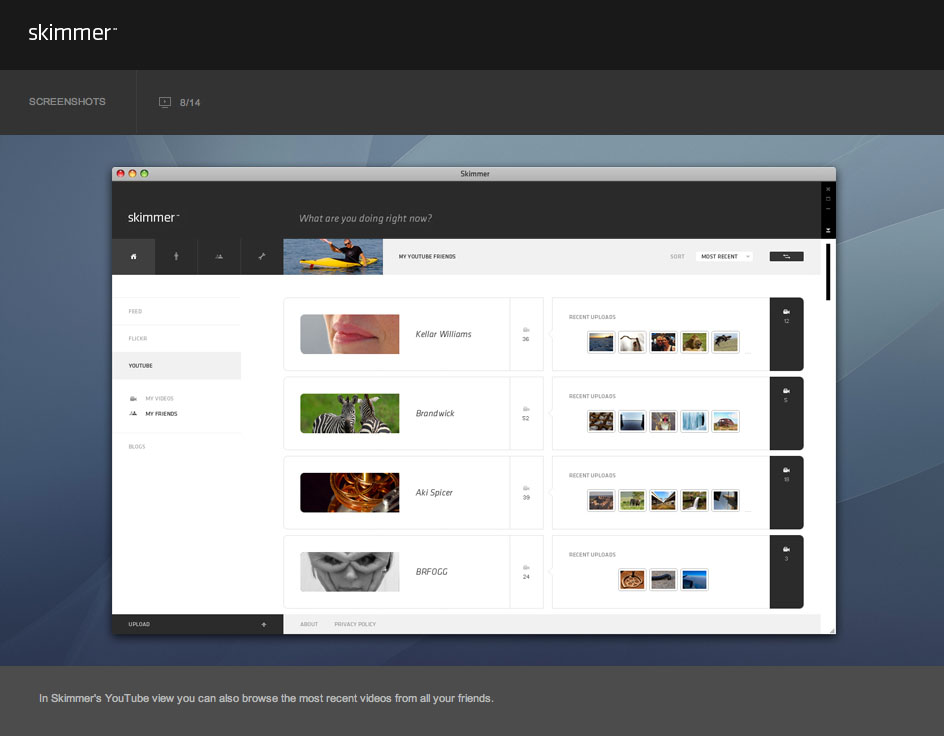Open the profile person icon tab
This screenshot has width=944, height=736.
[x=176, y=256]
